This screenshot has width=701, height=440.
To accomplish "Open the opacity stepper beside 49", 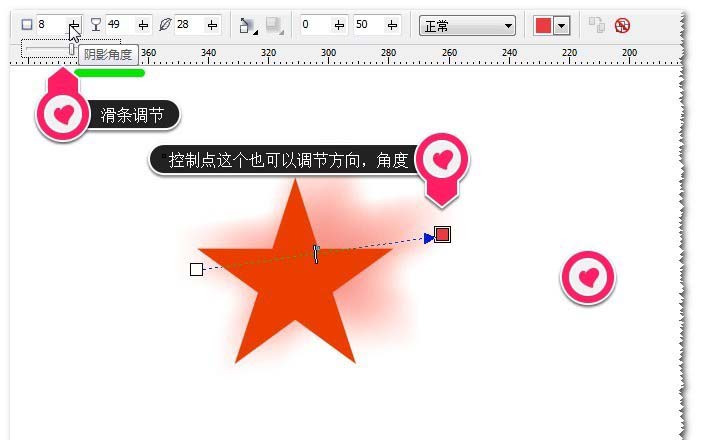I will pyautogui.click(x=143, y=25).
